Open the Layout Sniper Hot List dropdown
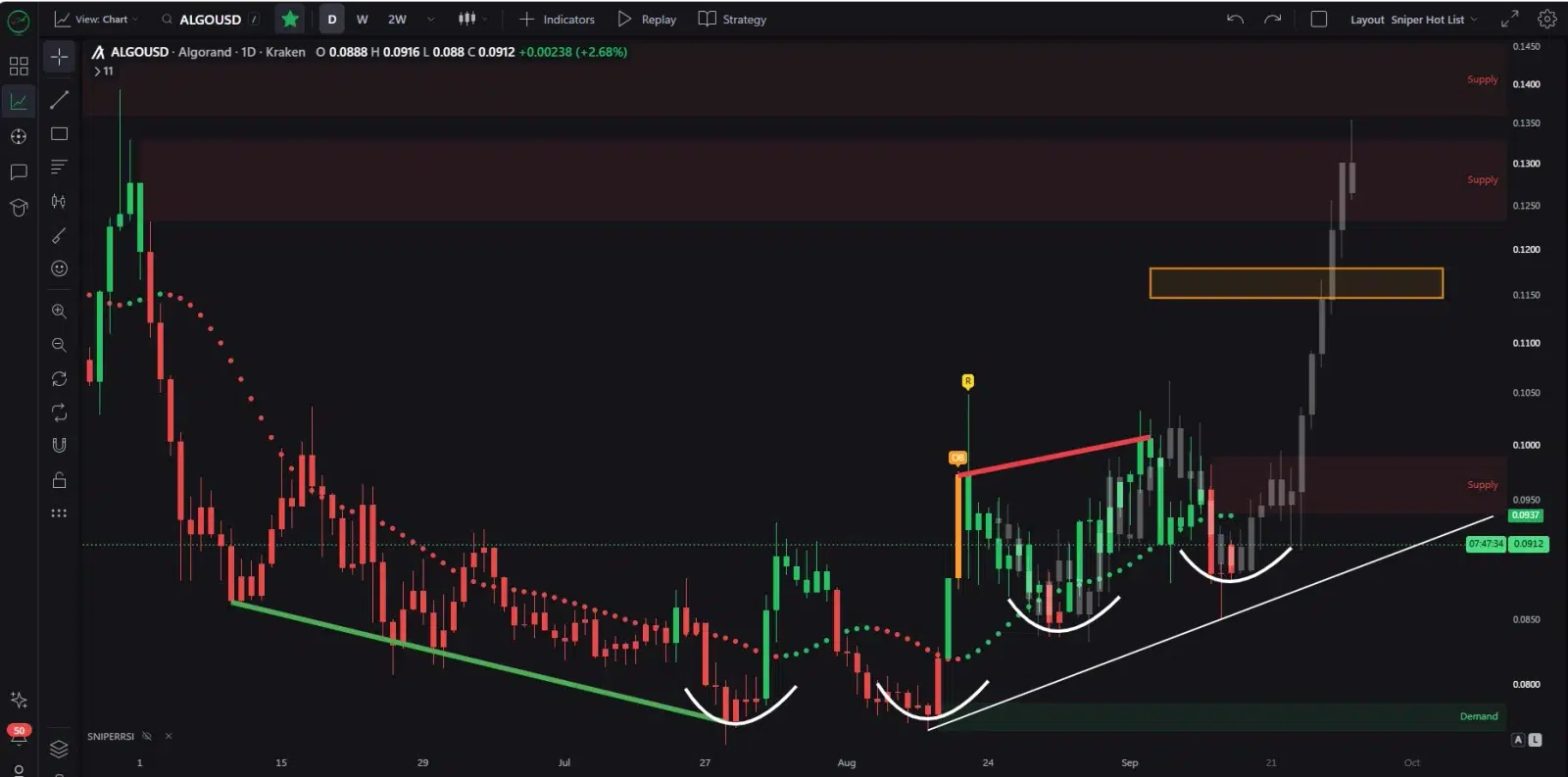The height and width of the screenshot is (777, 1568). (x=1413, y=19)
